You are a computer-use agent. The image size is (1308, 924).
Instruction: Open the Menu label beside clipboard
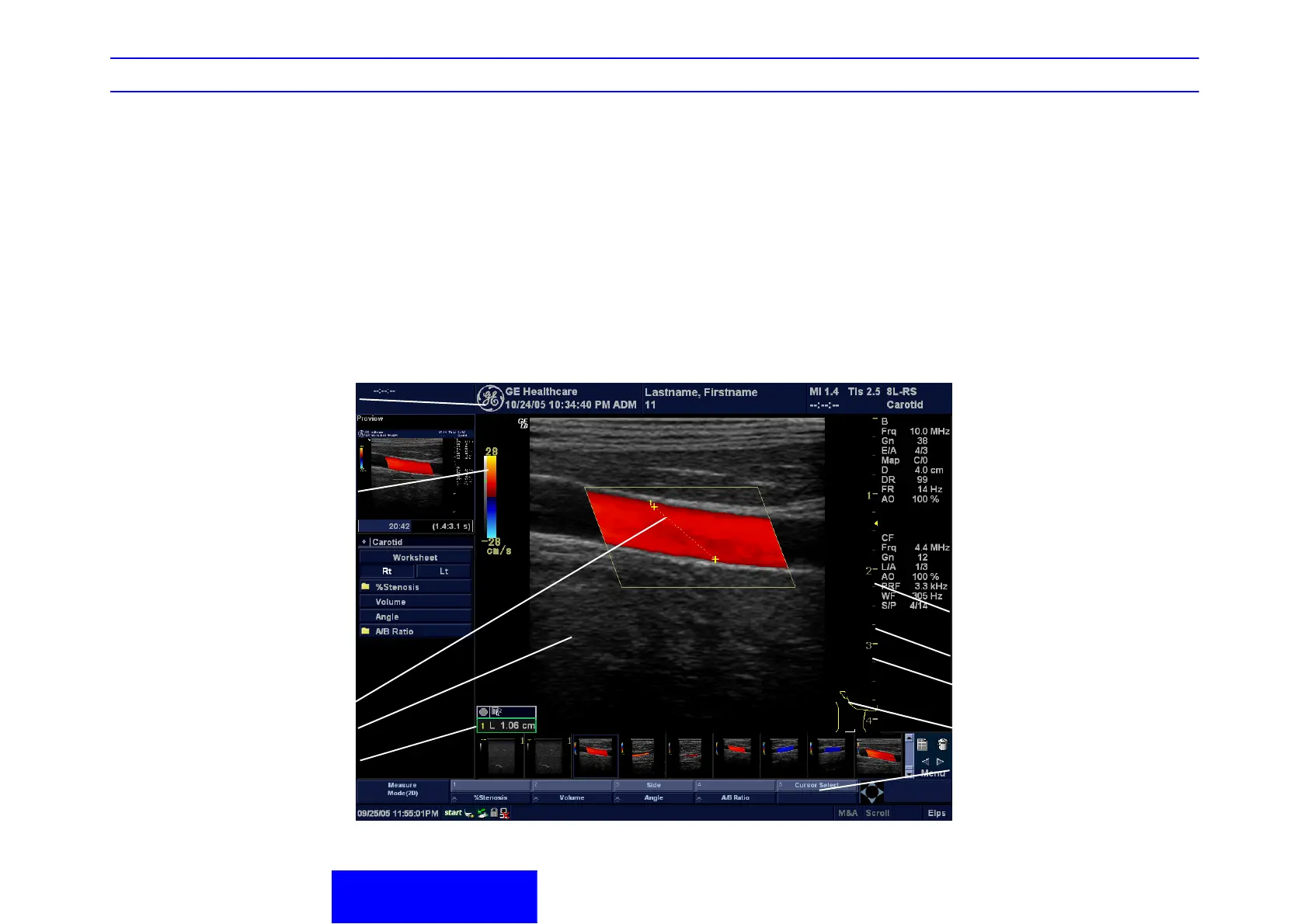tap(933, 773)
